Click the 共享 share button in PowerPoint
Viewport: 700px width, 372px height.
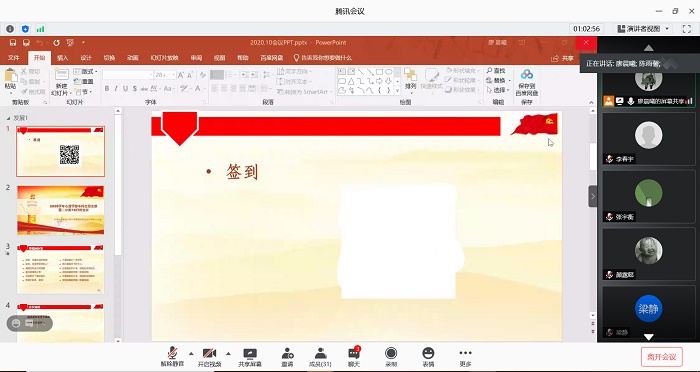(562, 58)
